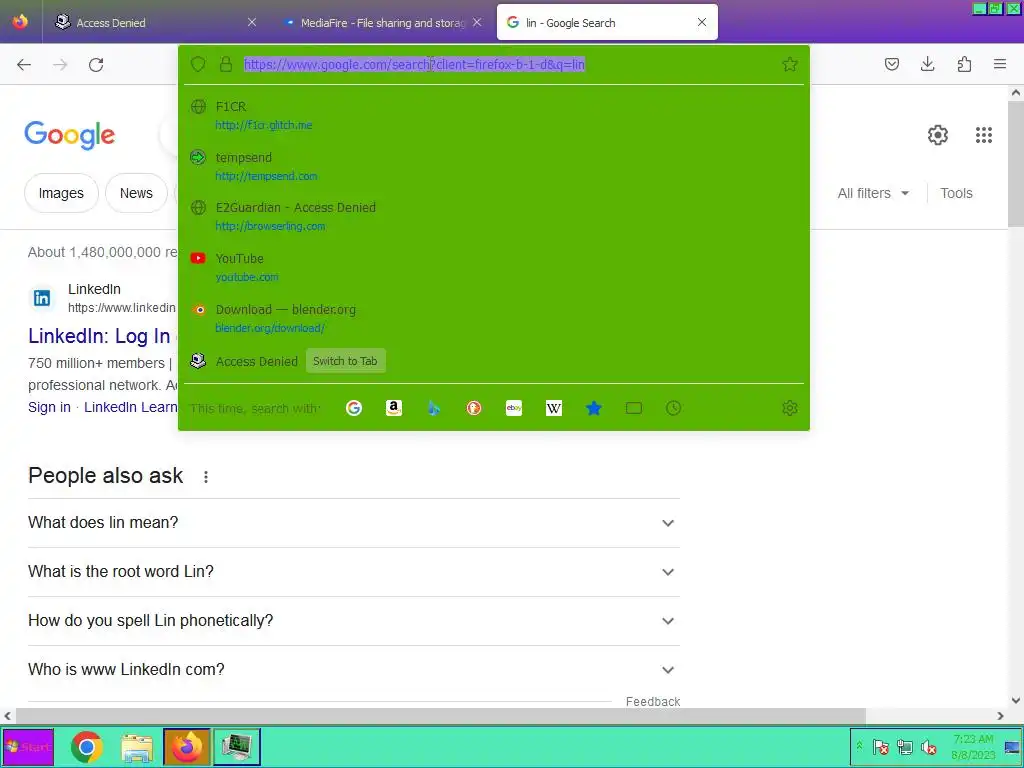Search this time with Wikipedia
Image resolution: width=1024 pixels, height=768 pixels.
554,408
